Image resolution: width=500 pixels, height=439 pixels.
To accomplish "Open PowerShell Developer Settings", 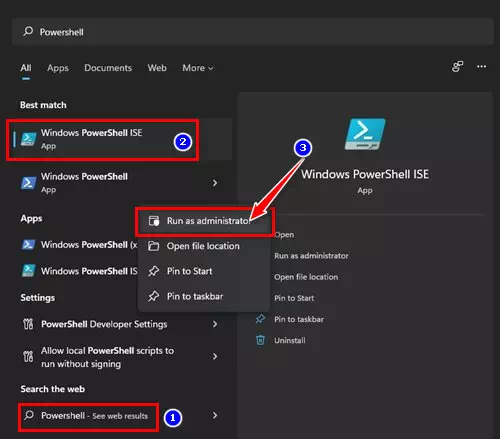I will click(x=120, y=324).
